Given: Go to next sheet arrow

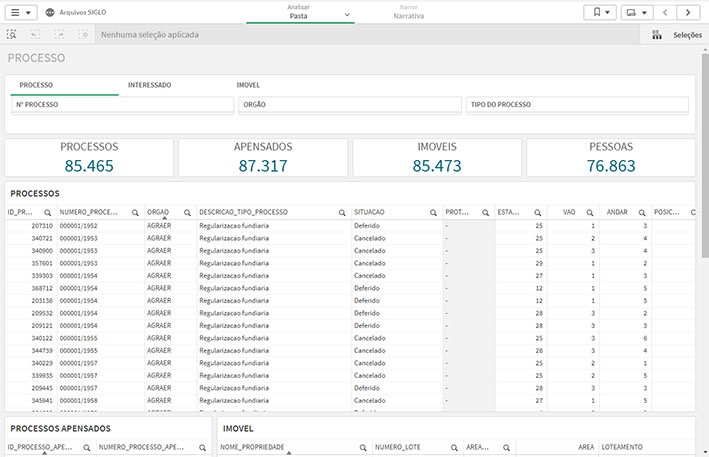Looking at the screenshot, I should point(688,12).
